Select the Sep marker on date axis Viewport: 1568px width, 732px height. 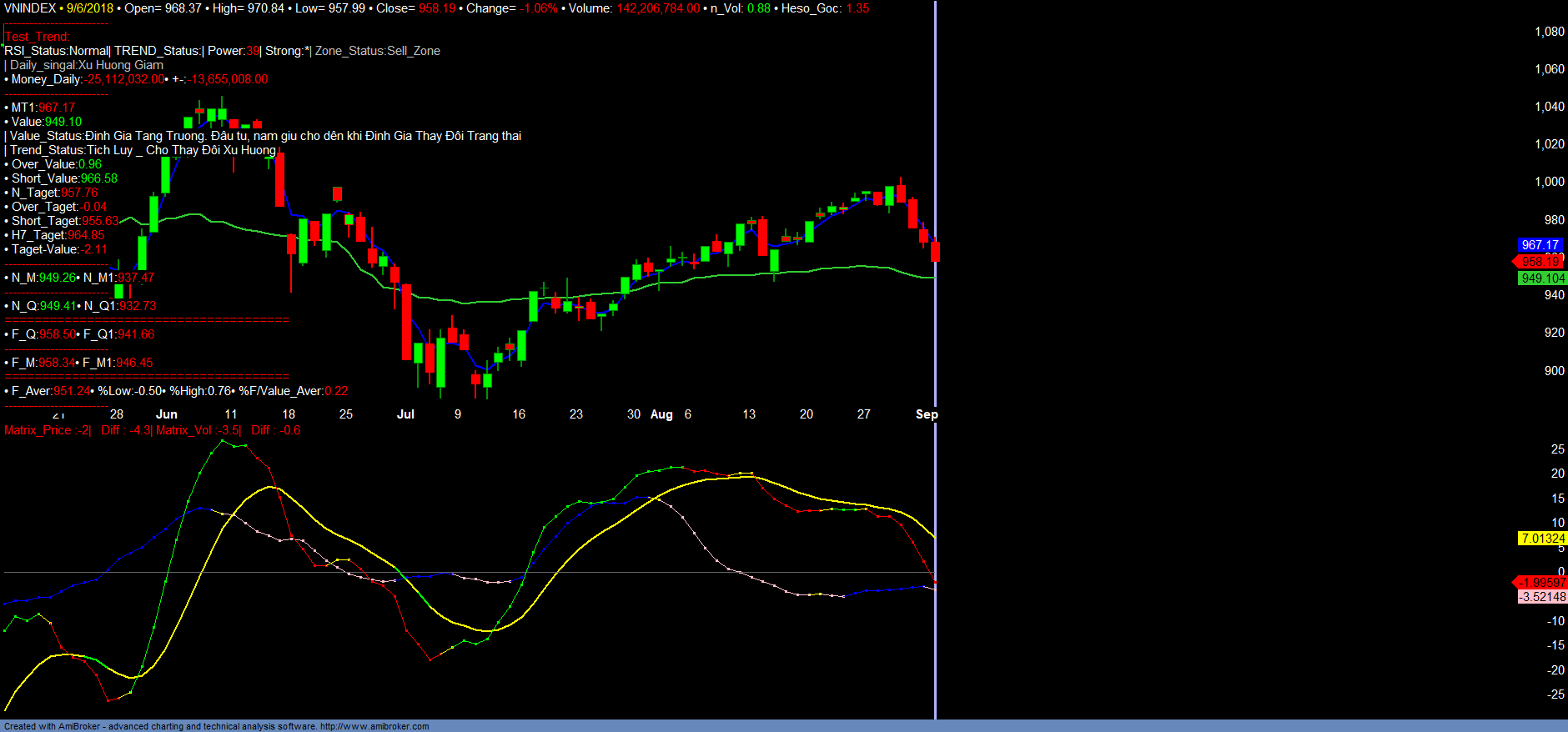[926, 414]
